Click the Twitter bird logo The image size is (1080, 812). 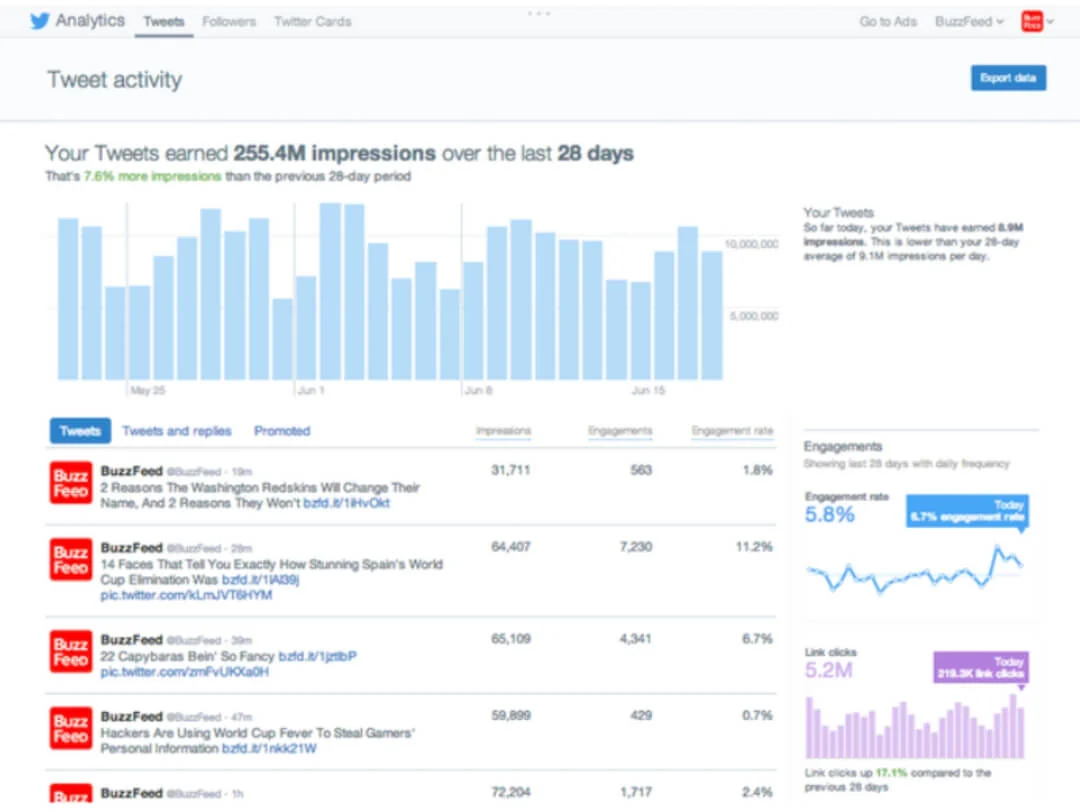(40, 21)
